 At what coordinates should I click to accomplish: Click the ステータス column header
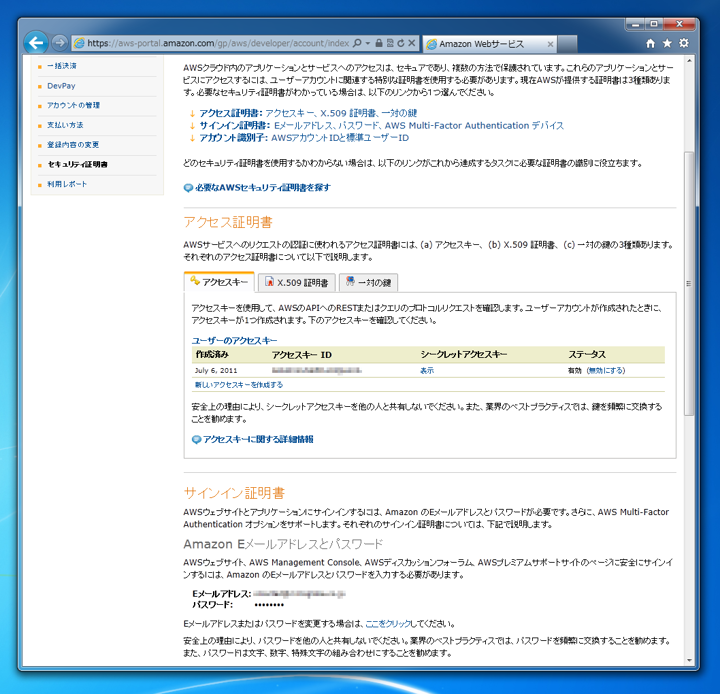click(587, 355)
